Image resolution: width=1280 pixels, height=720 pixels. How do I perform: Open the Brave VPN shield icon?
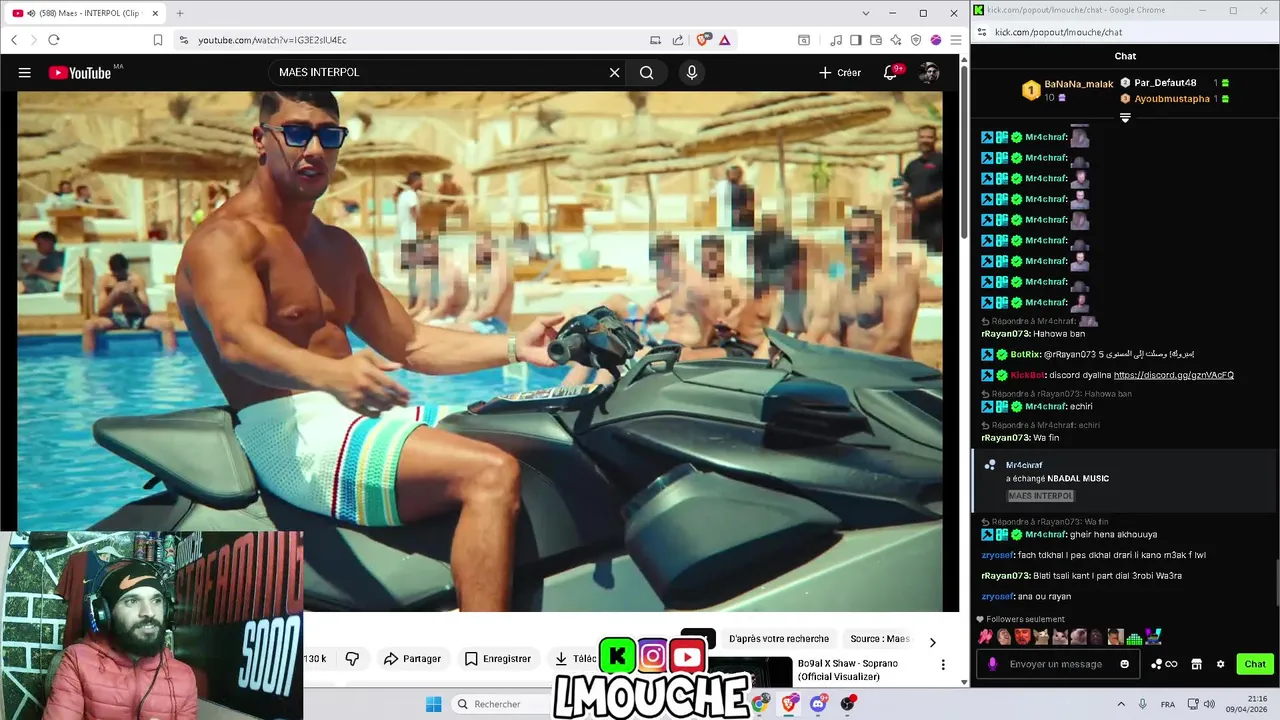click(916, 40)
